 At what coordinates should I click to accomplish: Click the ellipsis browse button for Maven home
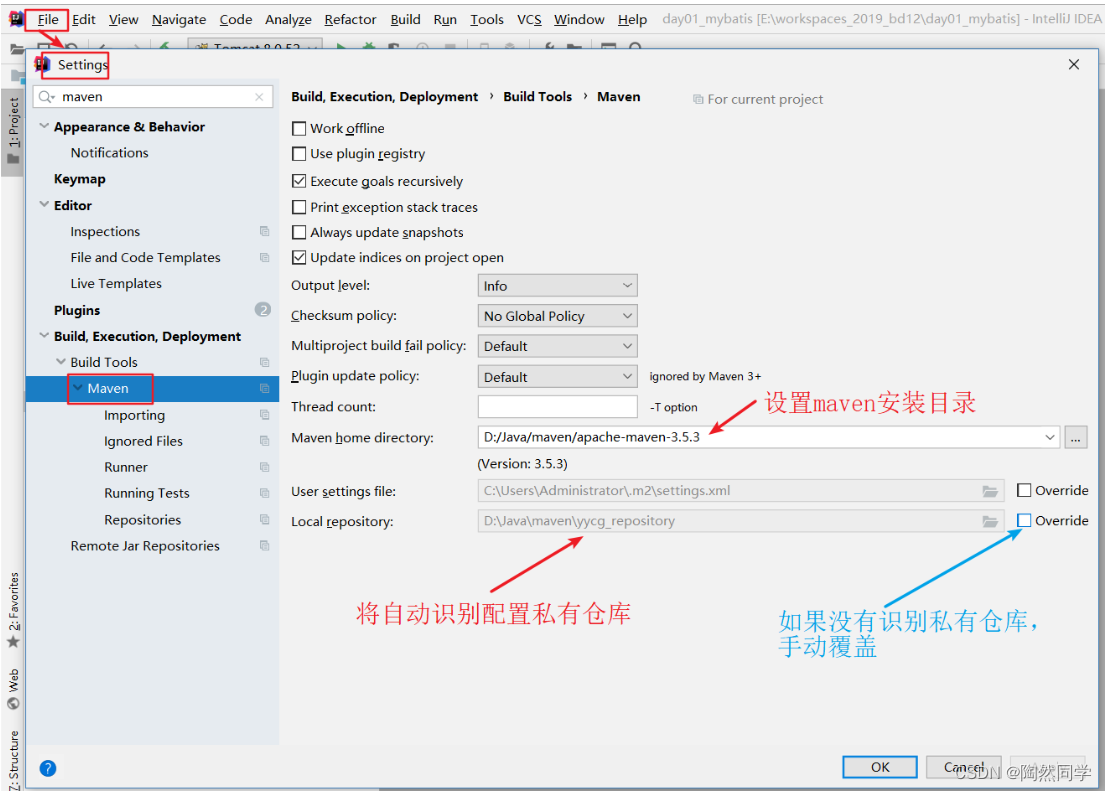coord(1075,438)
